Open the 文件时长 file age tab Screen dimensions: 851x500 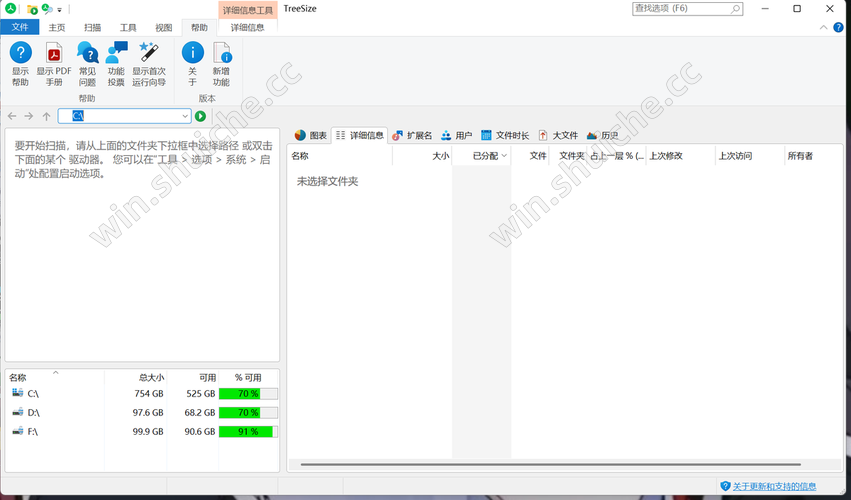(x=505, y=135)
